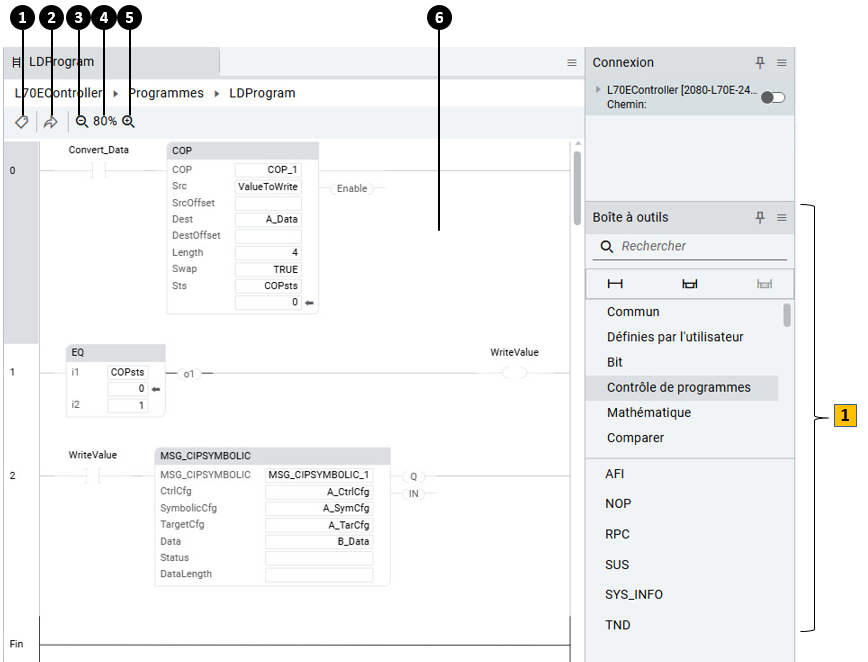Viewport: 868px width, 662px height.
Task: Toggle the L70EController connection switch
Action: pos(773,97)
